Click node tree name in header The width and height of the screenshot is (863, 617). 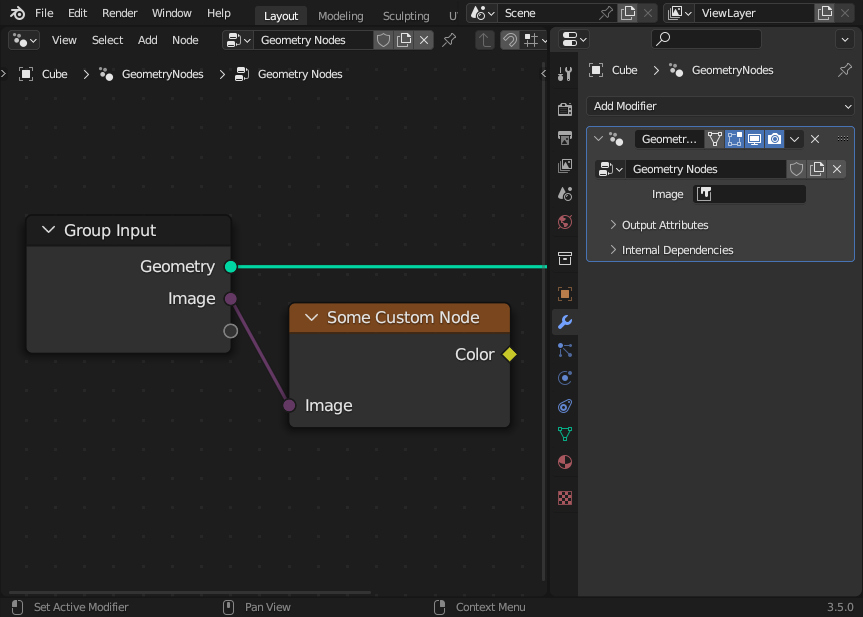coord(313,40)
